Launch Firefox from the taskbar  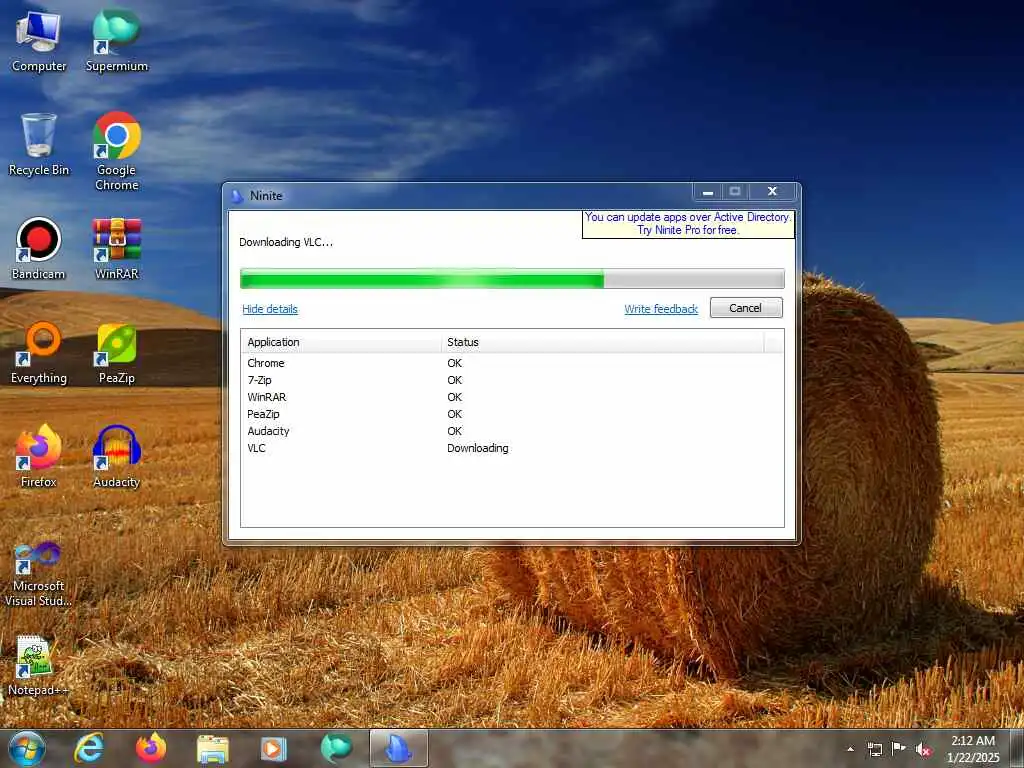pyautogui.click(x=151, y=748)
